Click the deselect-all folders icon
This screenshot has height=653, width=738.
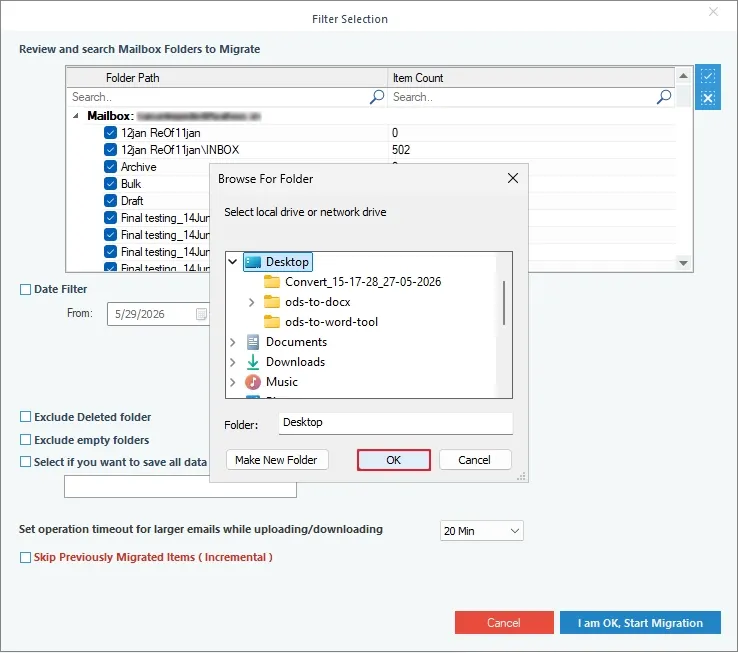[707, 98]
